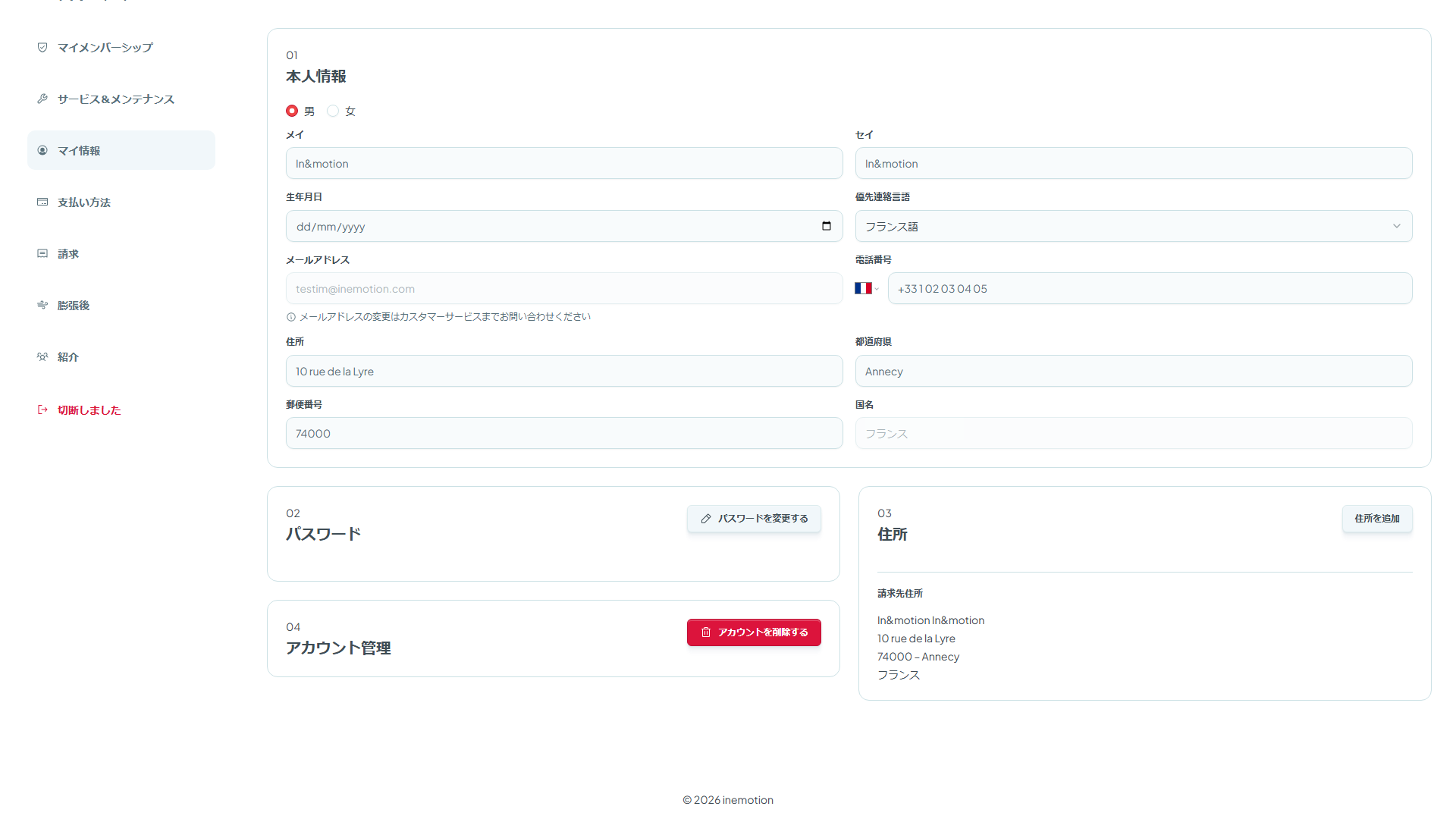The width and height of the screenshot is (1456, 819).
Task: Click the wrench icon beside サービス&メンテナンス
Action: point(42,99)
